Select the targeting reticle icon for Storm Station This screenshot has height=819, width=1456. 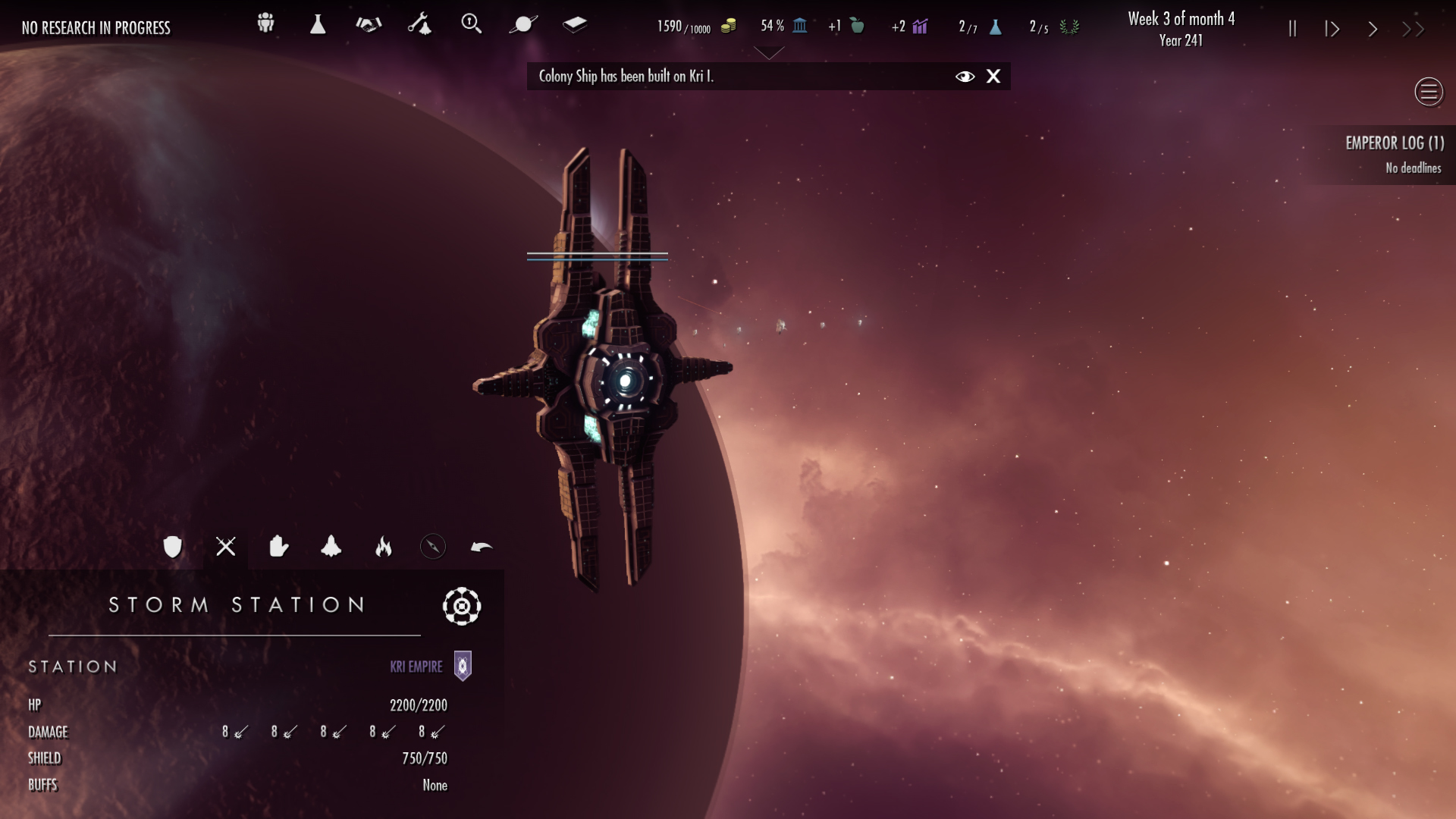tap(461, 605)
